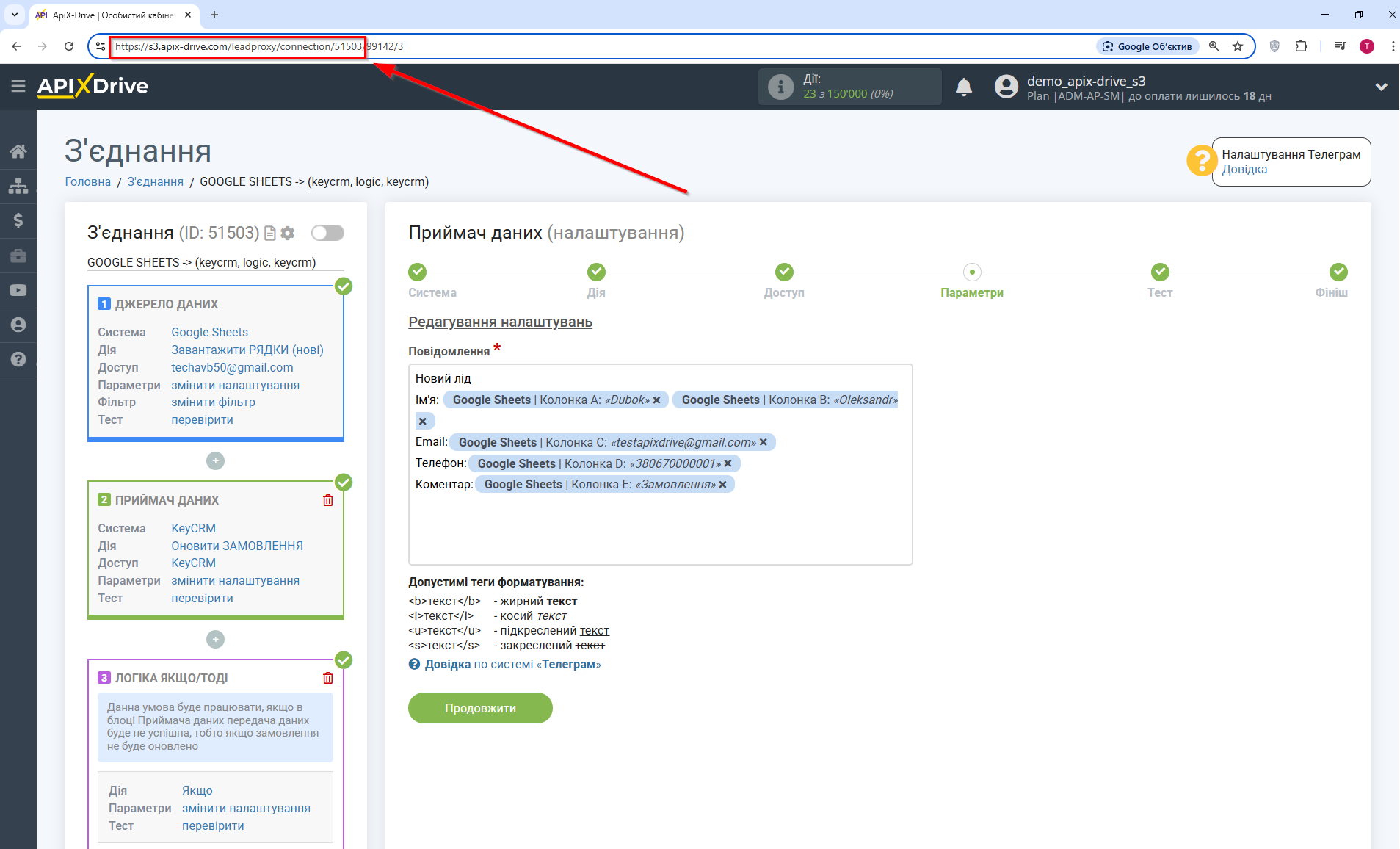This screenshot has width=1400, height=849.
Task: Open the hamburger menu in ApiX-Drive header
Action: click(18, 87)
